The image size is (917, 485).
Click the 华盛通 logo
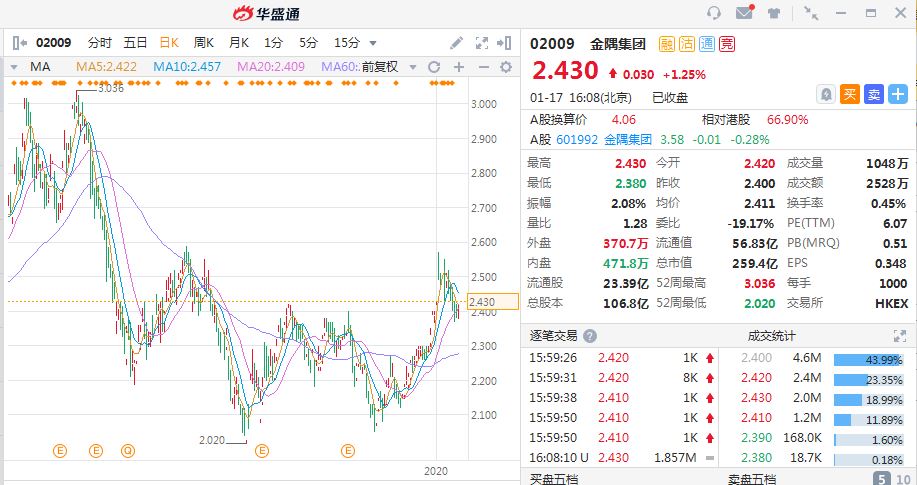[x=267, y=13]
